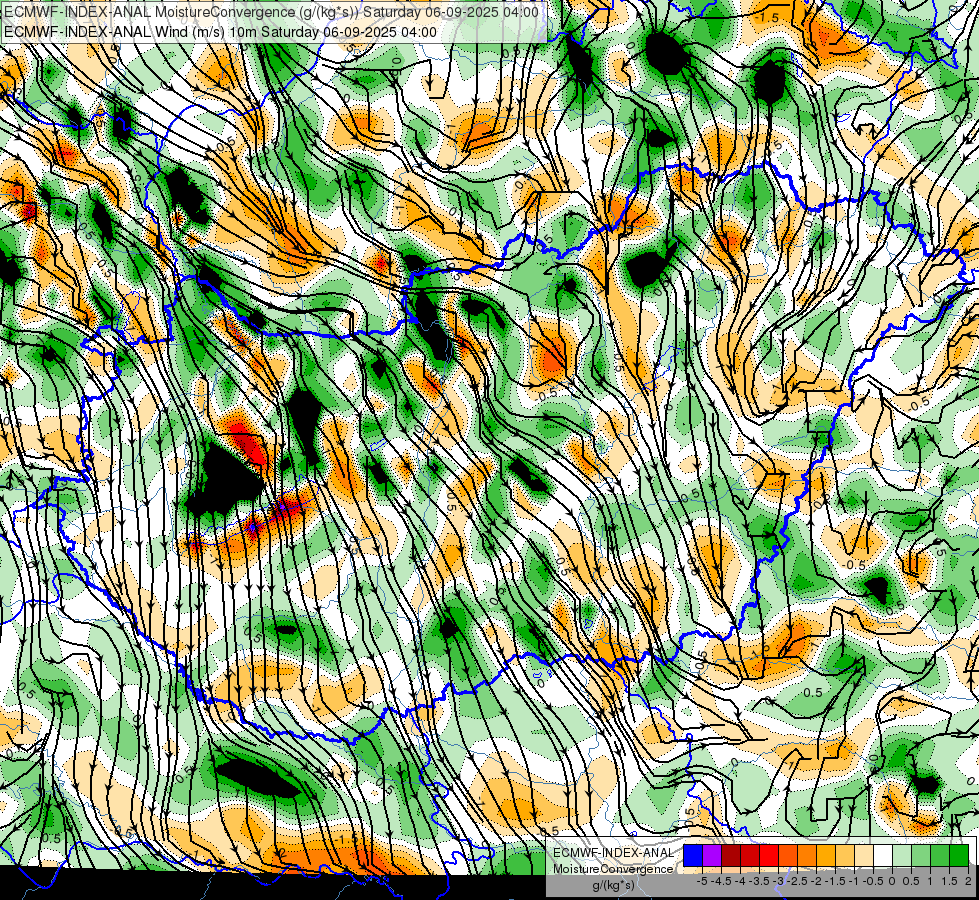The image size is (979, 900).
Task: Click the orange swatch between -2.5 and -2
Action: [x=807, y=855]
